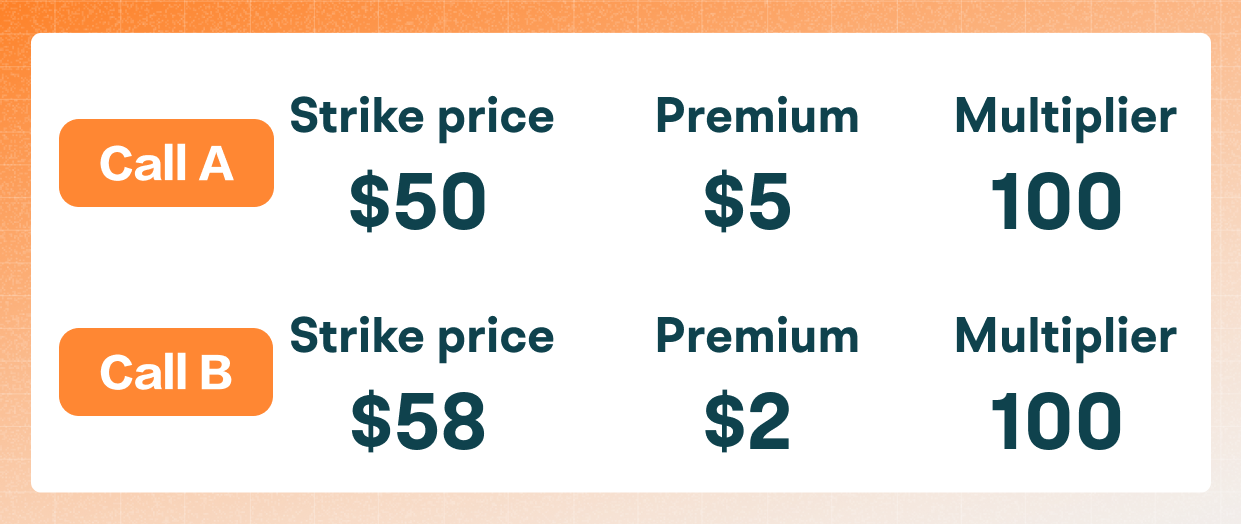The image size is (1241, 524).
Task: Click the orange gradient background outside the card
Action: [620, 14]
